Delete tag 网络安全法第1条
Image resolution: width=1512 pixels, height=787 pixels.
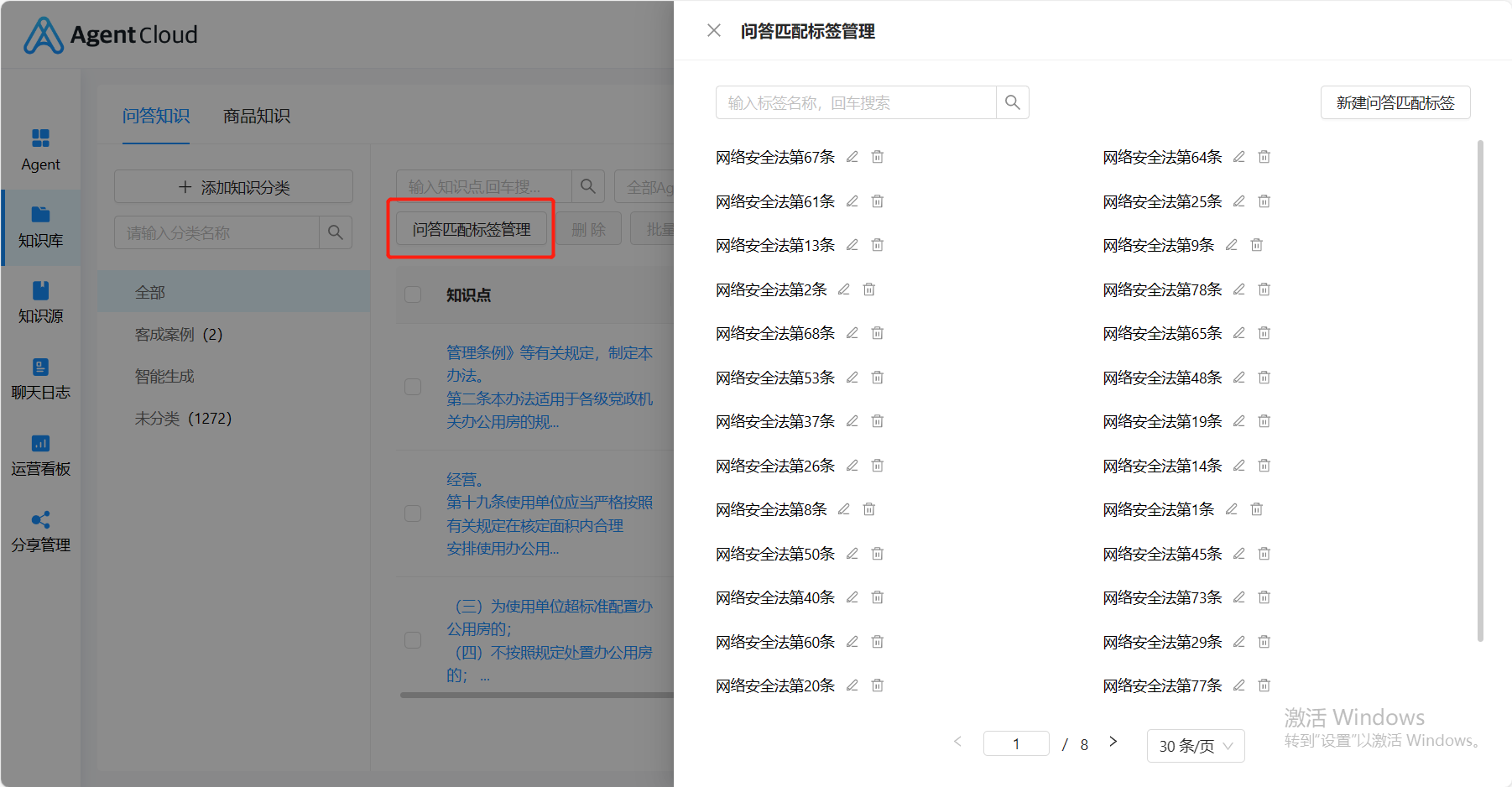(1257, 509)
